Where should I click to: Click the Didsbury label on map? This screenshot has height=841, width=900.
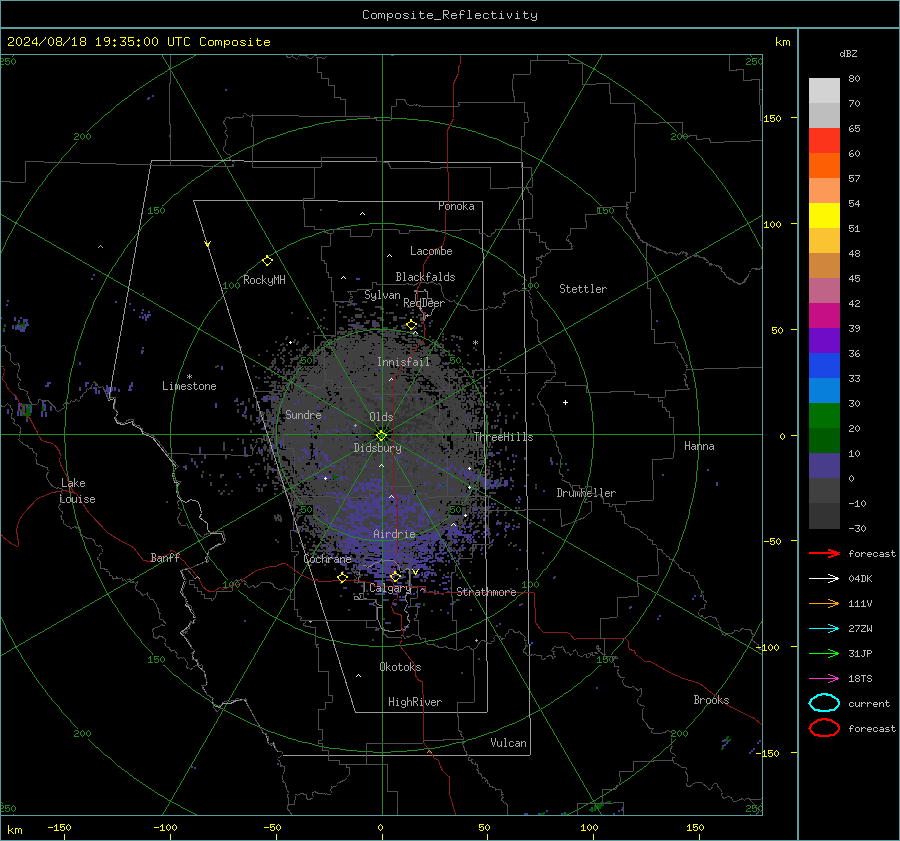(377, 448)
